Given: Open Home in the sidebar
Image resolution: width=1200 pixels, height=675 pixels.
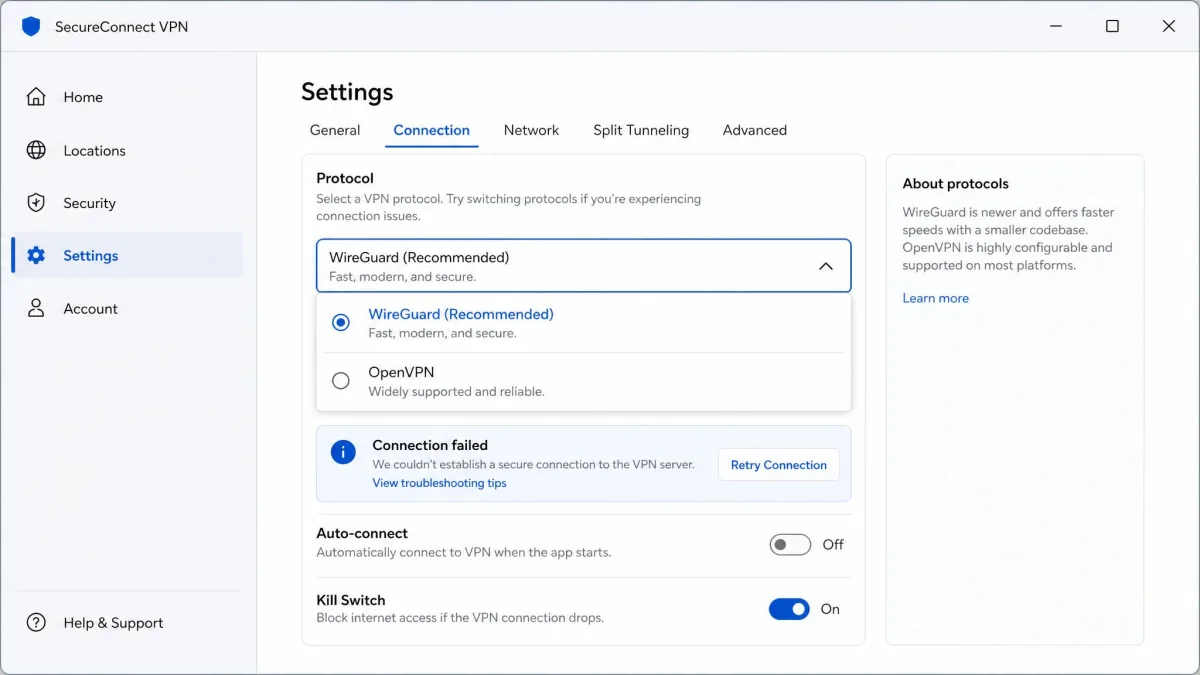Looking at the screenshot, I should pyautogui.click(x=127, y=97).
